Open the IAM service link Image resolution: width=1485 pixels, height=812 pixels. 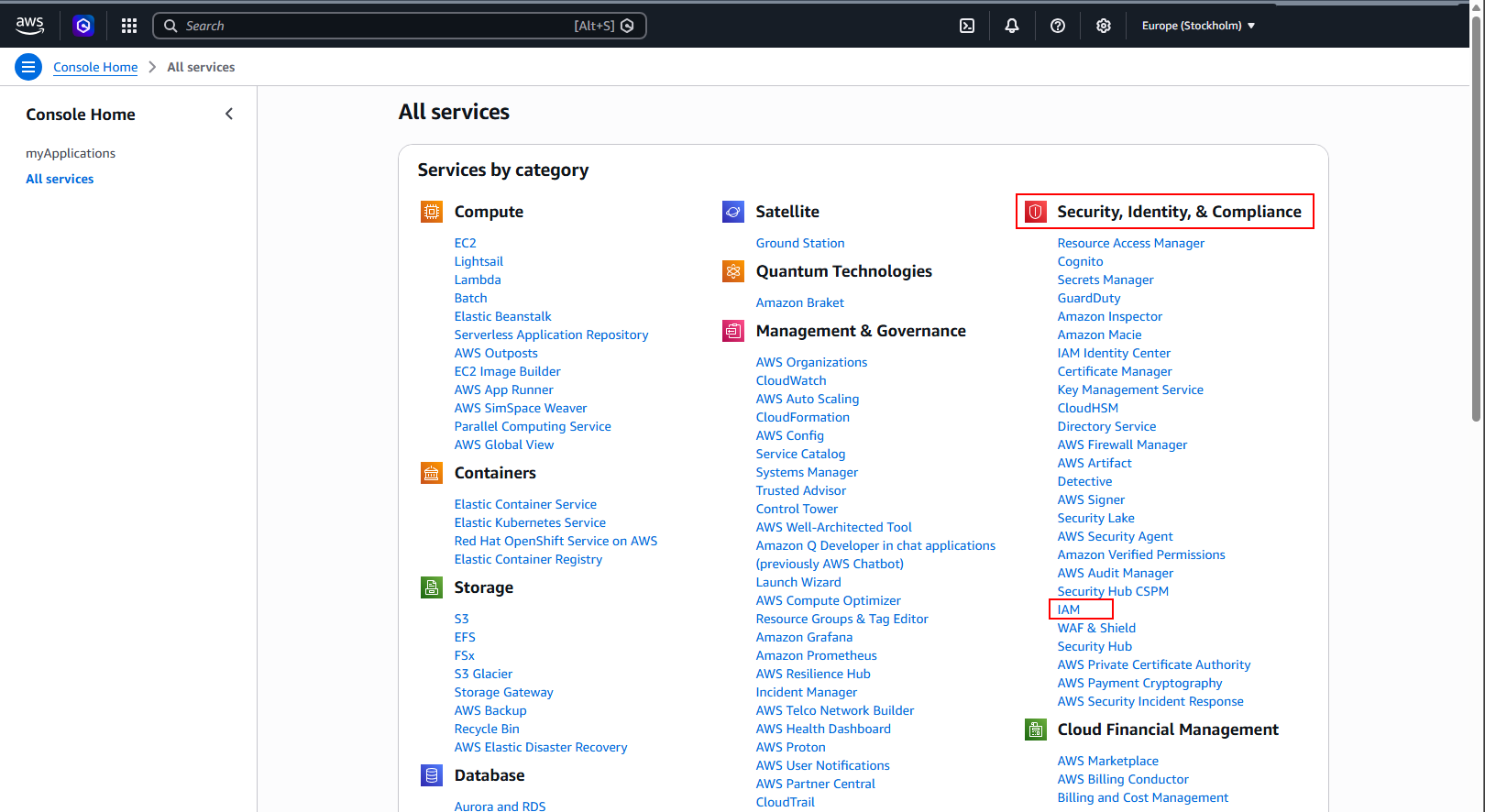1069,609
